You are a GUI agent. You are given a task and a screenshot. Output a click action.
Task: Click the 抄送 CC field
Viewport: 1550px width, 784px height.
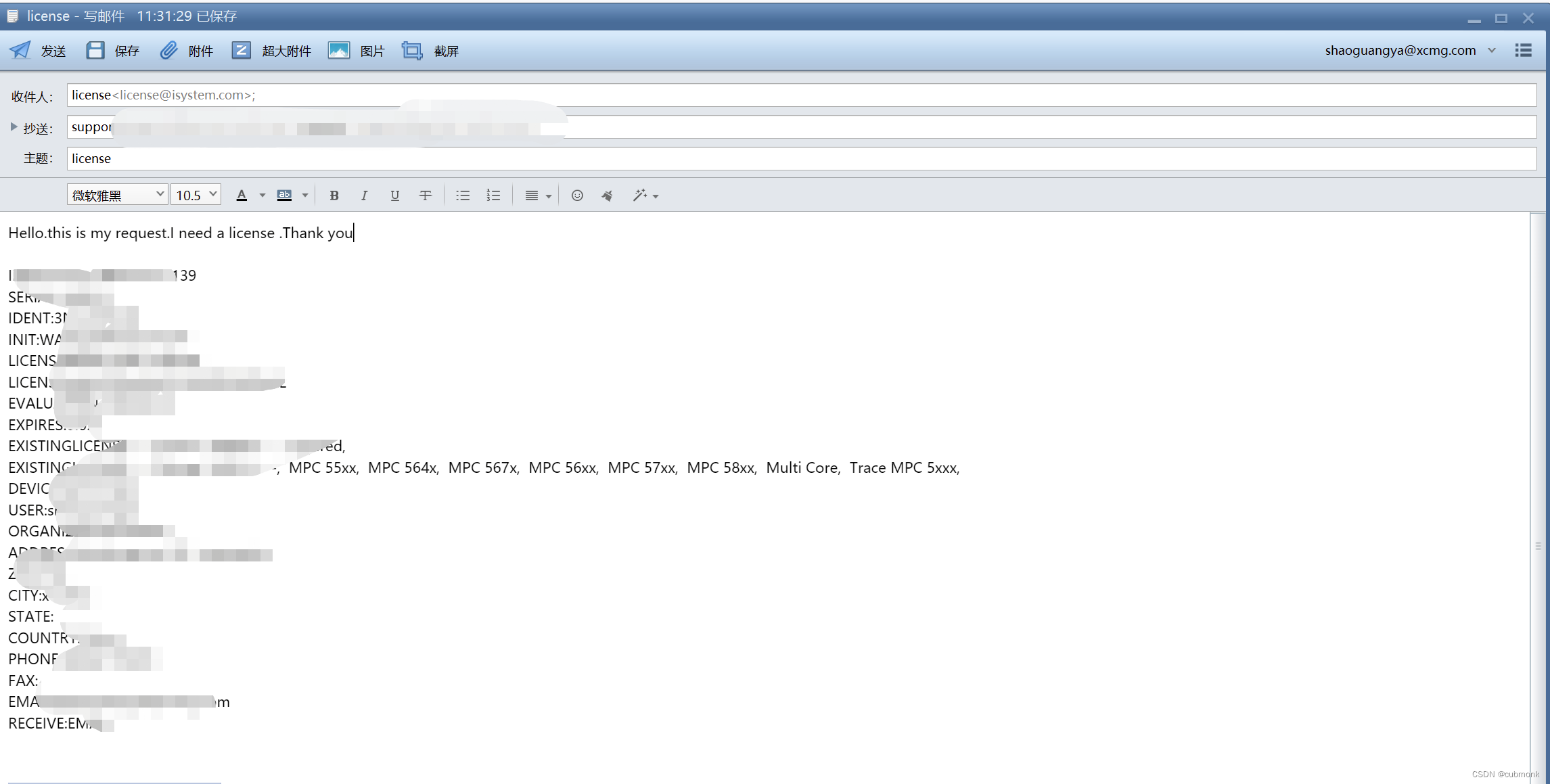coord(801,126)
